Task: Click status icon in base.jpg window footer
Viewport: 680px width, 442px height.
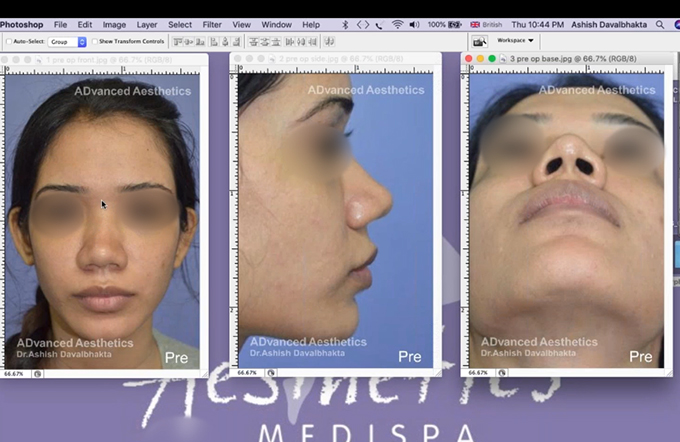Action: [502, 373]
